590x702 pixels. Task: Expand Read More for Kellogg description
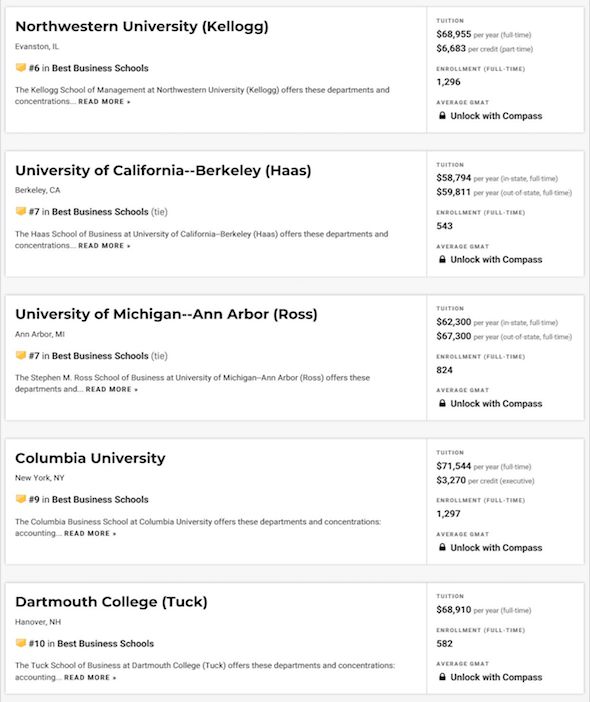click(x=104, y=102)
